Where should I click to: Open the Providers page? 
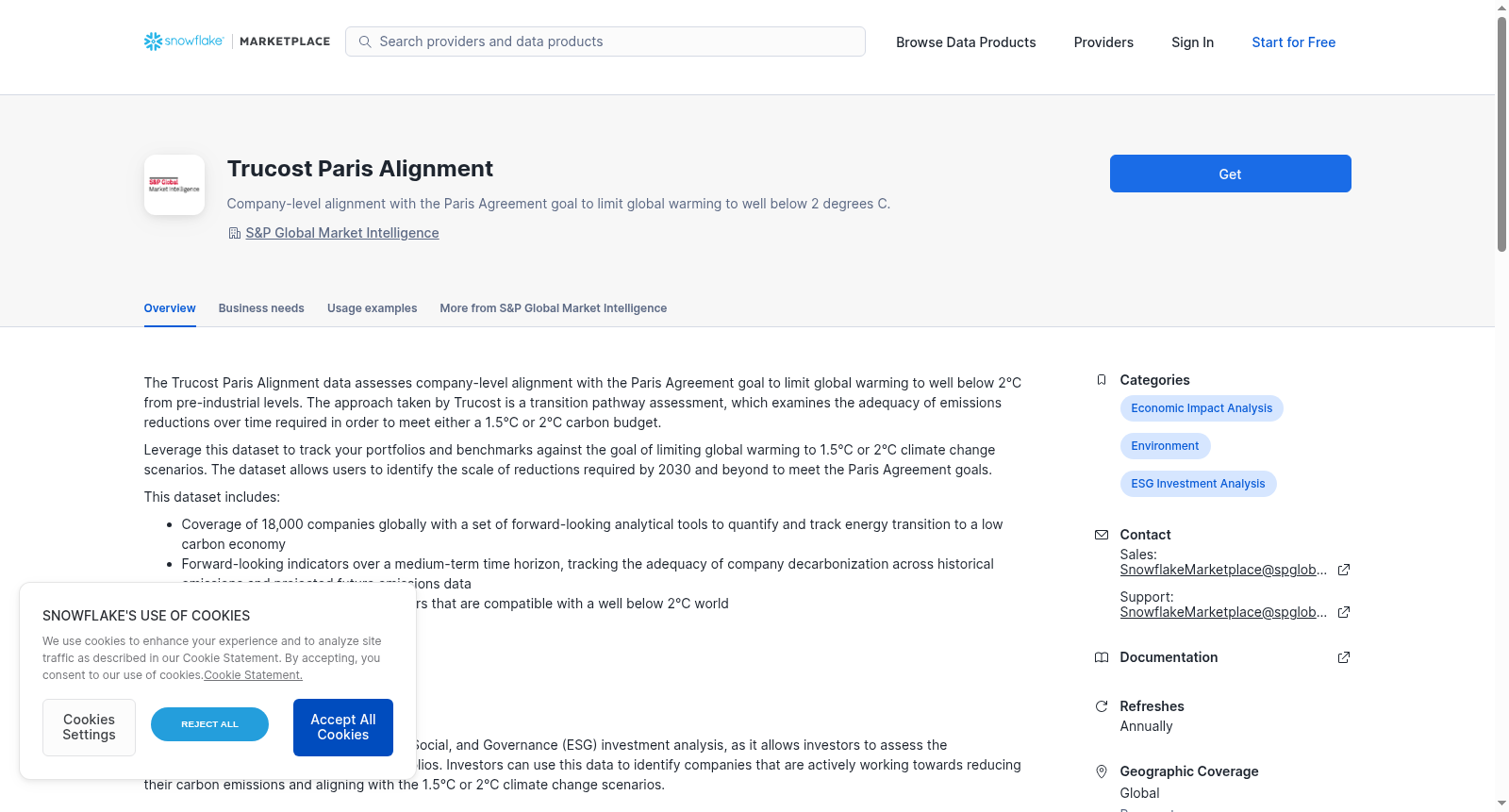click(1103, 42)
